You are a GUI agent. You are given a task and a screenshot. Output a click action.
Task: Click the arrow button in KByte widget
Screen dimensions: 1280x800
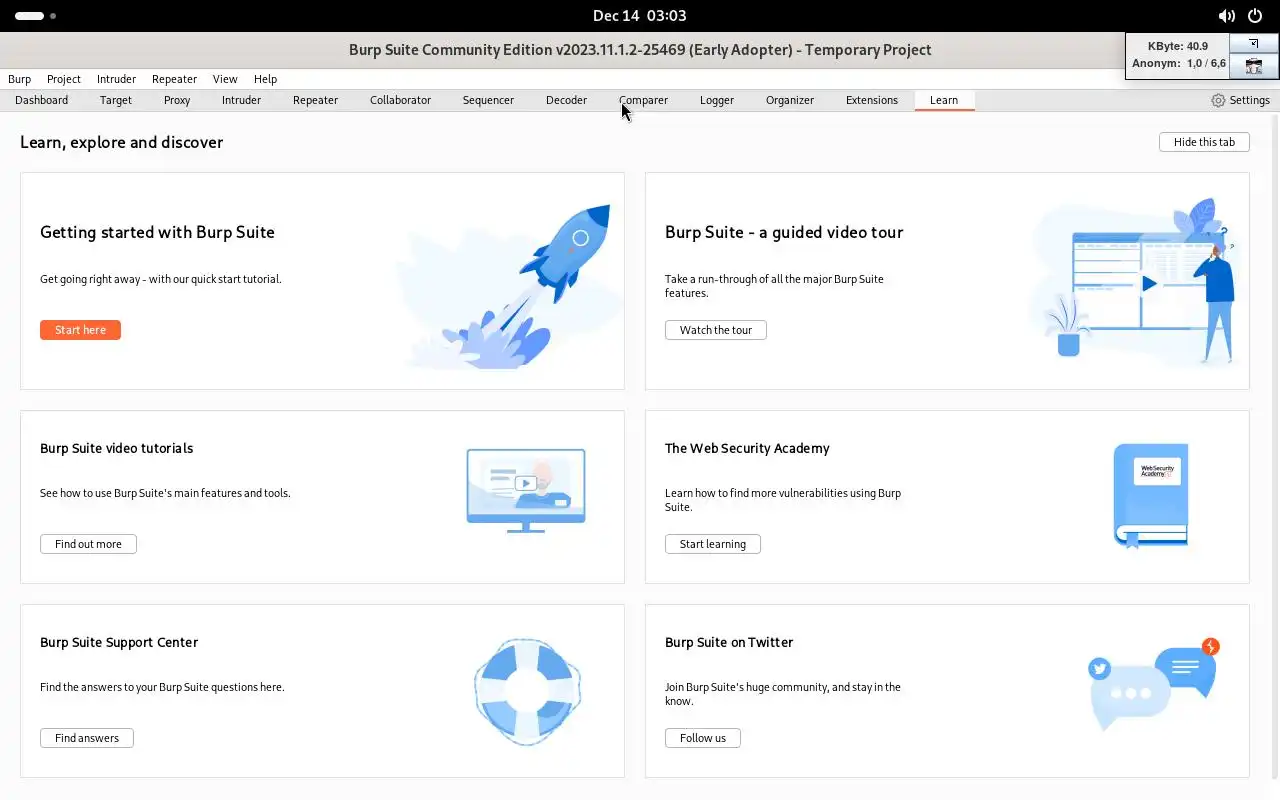pyautogui.click(x=1253, y=44)
